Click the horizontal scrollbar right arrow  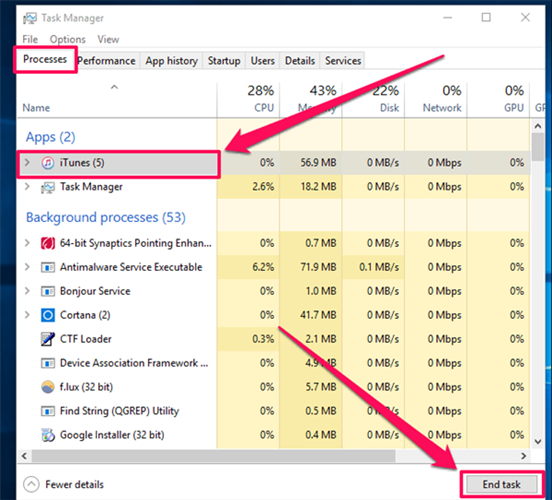523,456
